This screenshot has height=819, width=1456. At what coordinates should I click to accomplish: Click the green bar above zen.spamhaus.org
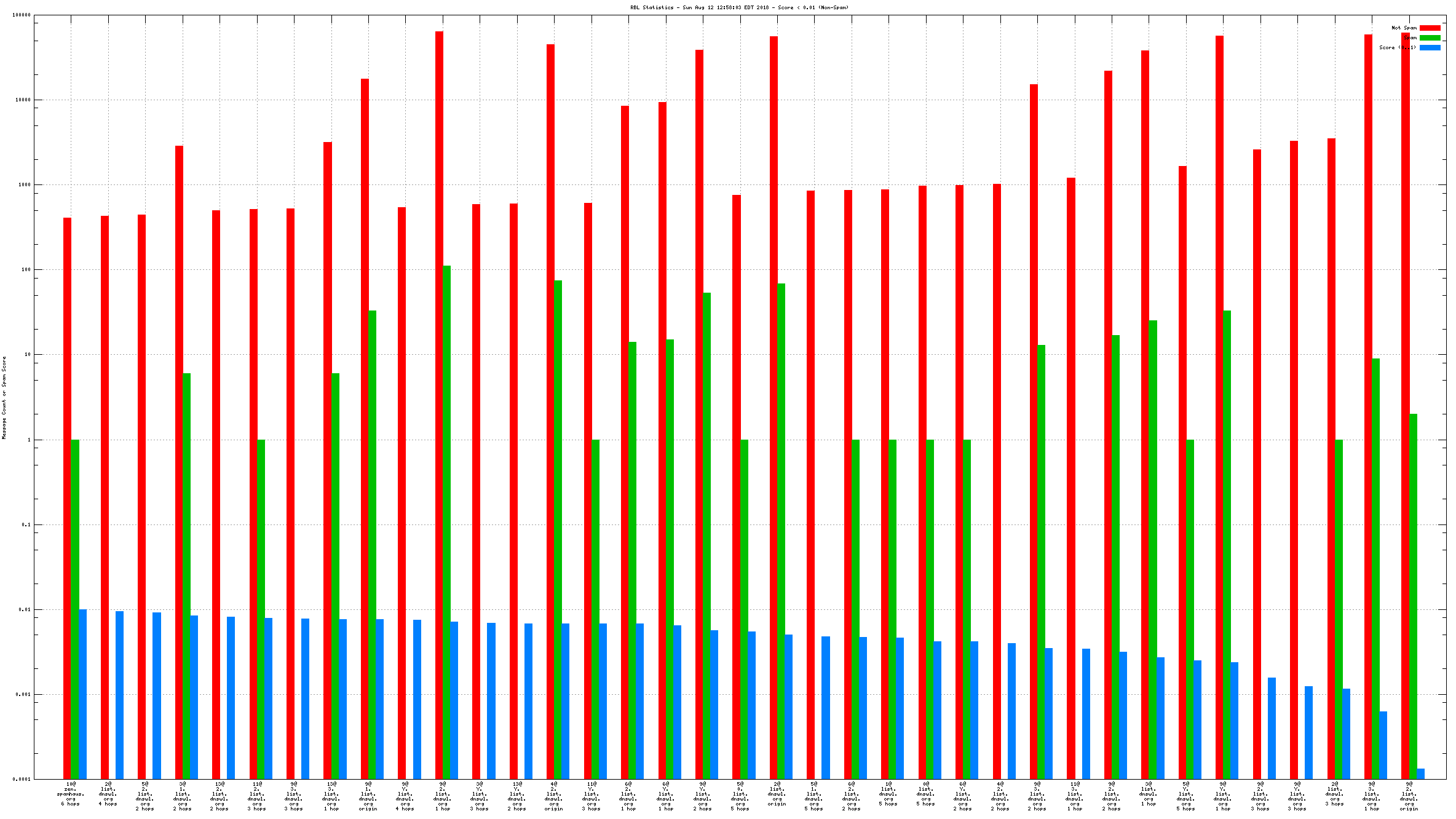coord(75,609)
